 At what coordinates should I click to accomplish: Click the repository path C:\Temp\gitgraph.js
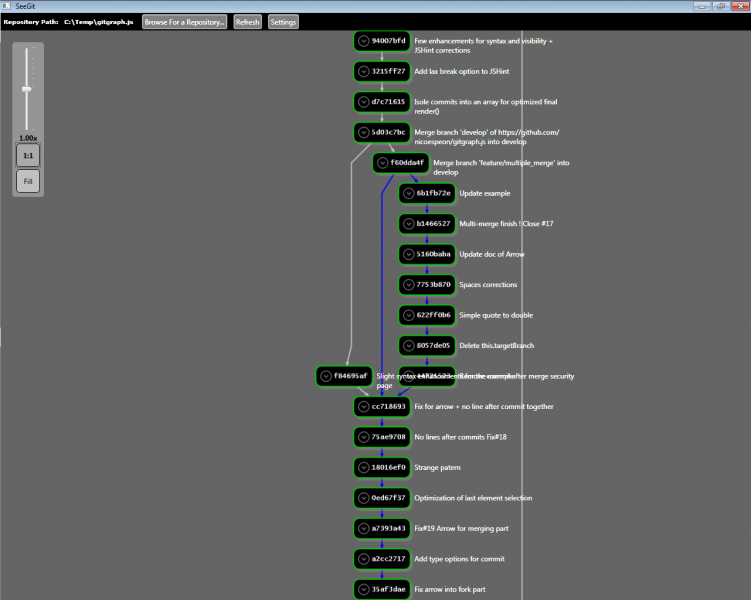(x=98, y=21)
